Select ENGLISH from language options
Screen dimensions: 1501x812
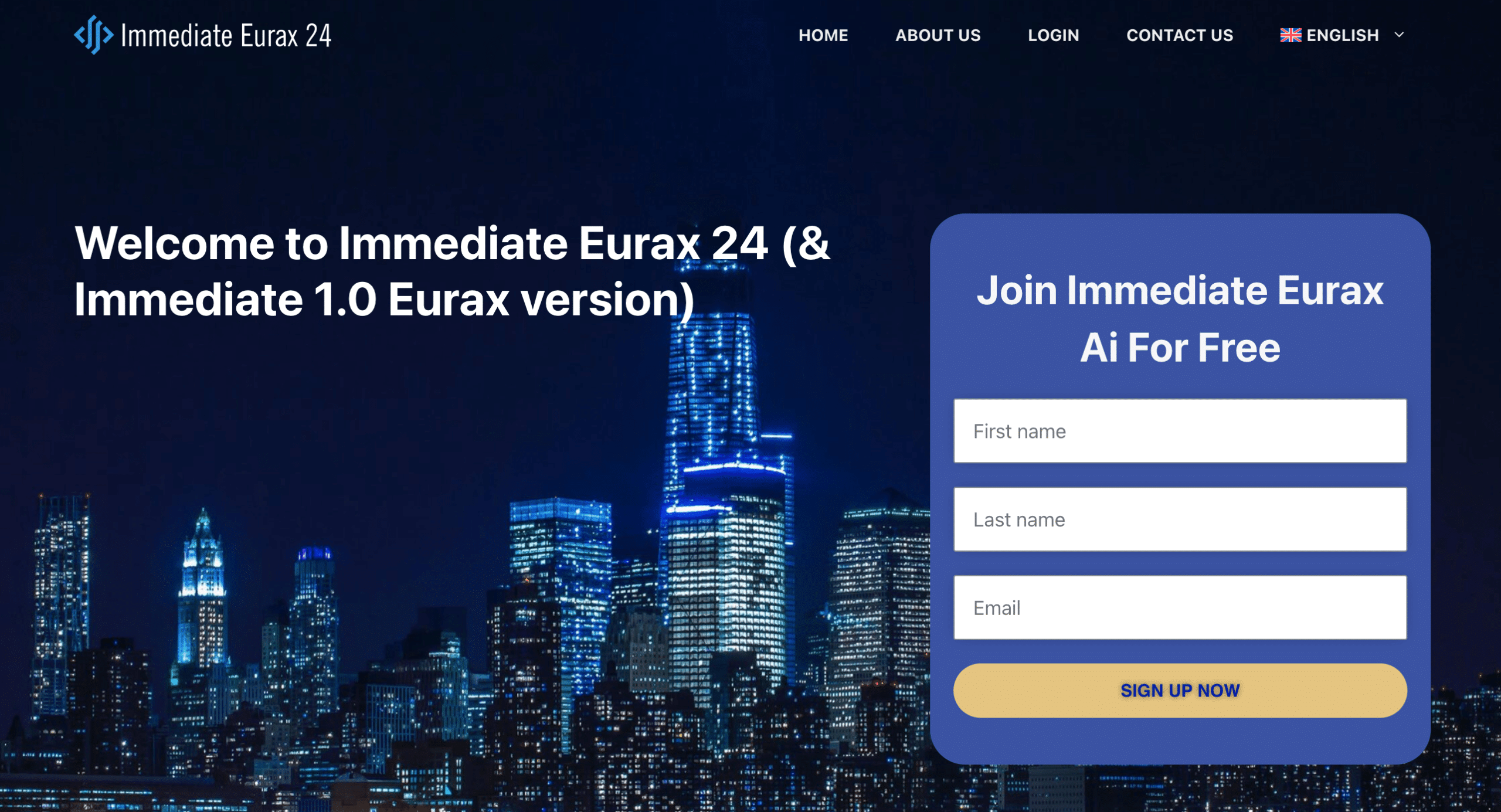coord(1341,35)
